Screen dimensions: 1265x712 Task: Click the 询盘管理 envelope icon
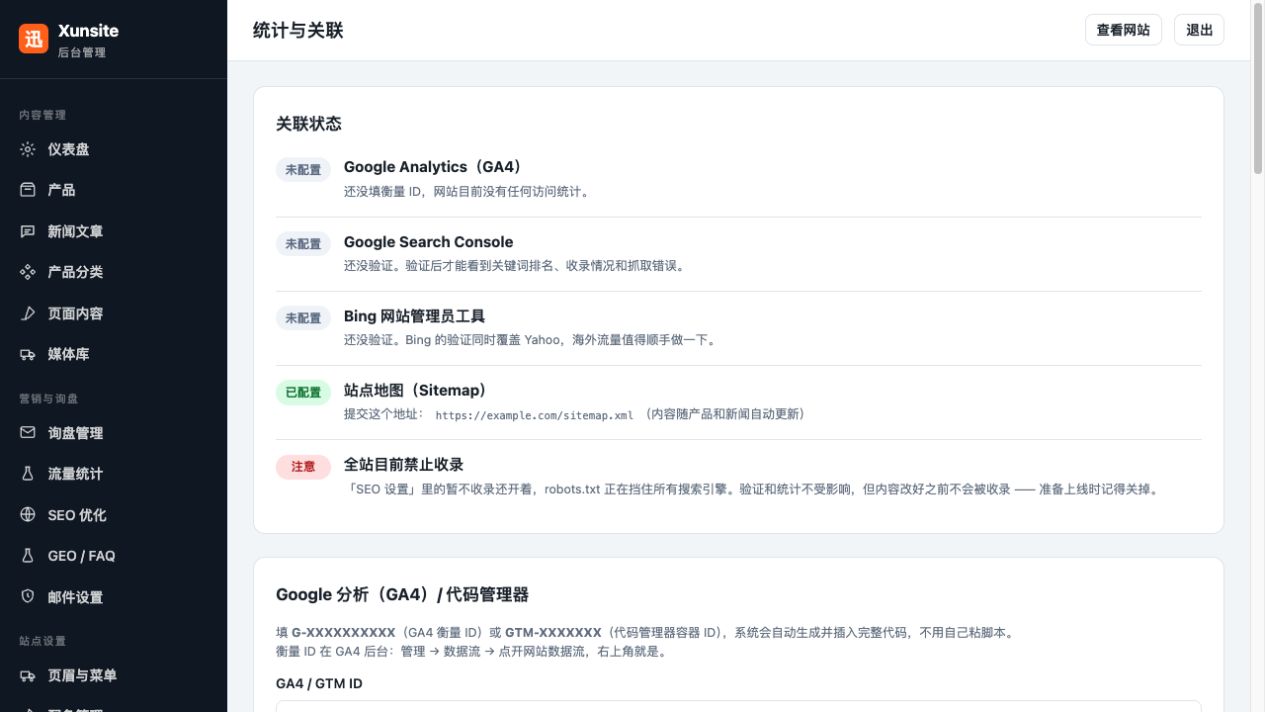[28, 433]
